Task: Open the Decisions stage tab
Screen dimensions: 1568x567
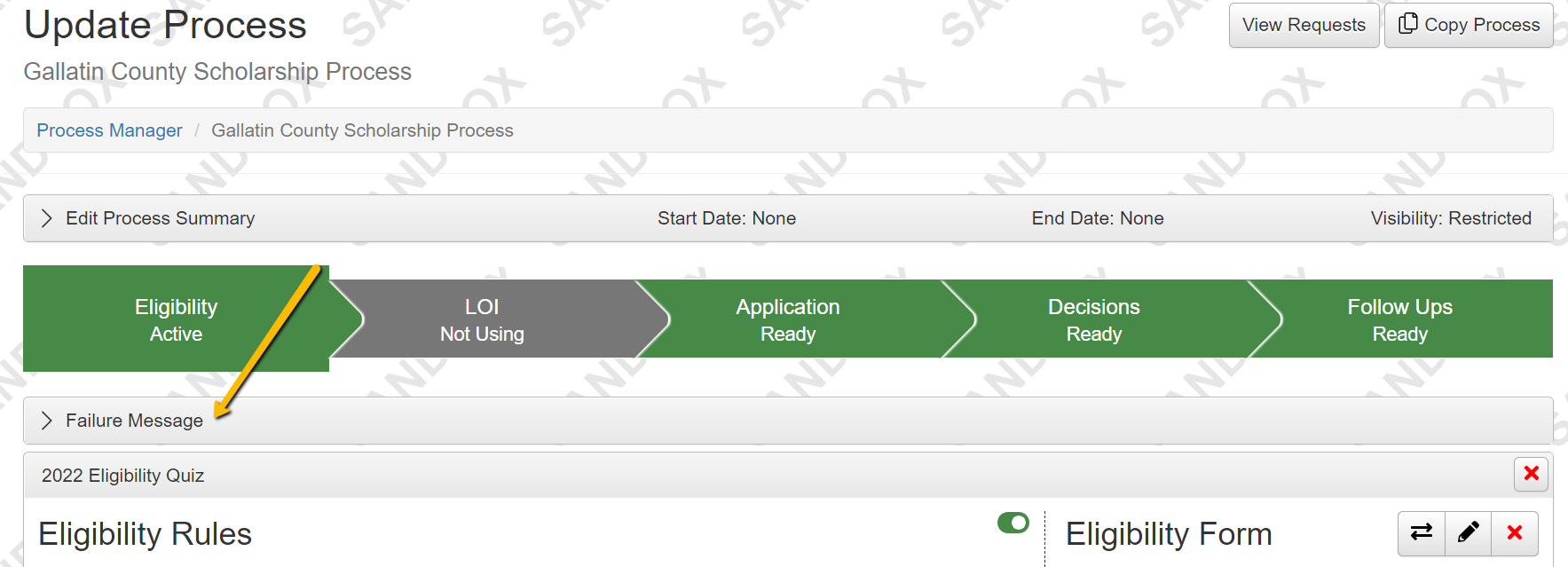Action: coord(1093,319)
